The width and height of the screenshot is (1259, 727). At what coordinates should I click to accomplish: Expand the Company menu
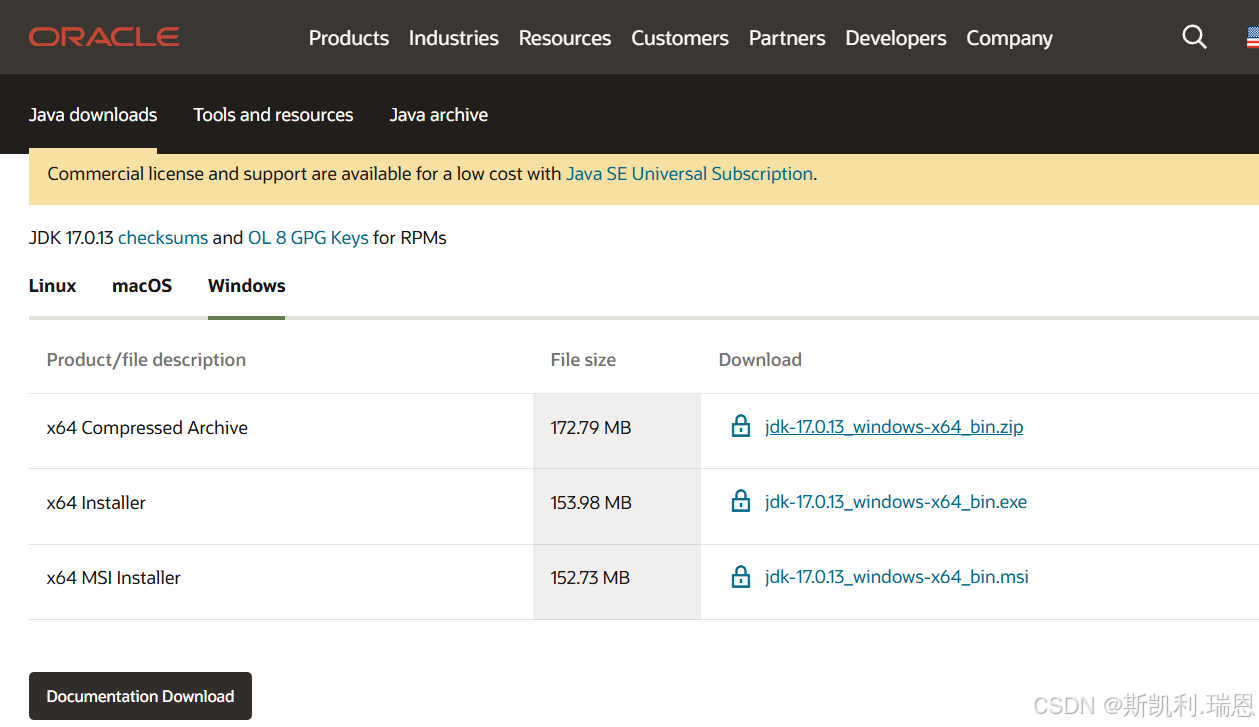pyautogui.click(x=1009, y=38)
